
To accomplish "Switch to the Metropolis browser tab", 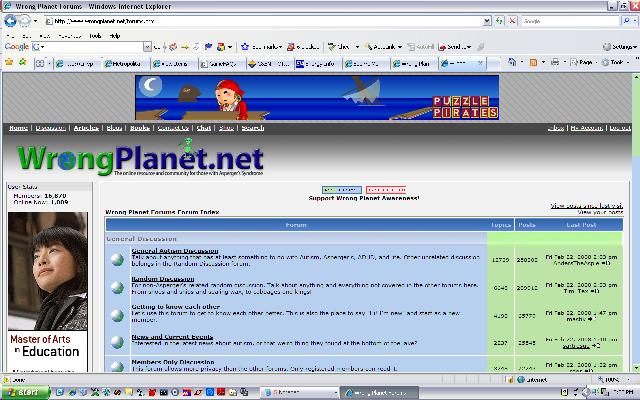I will click(126, 64).
